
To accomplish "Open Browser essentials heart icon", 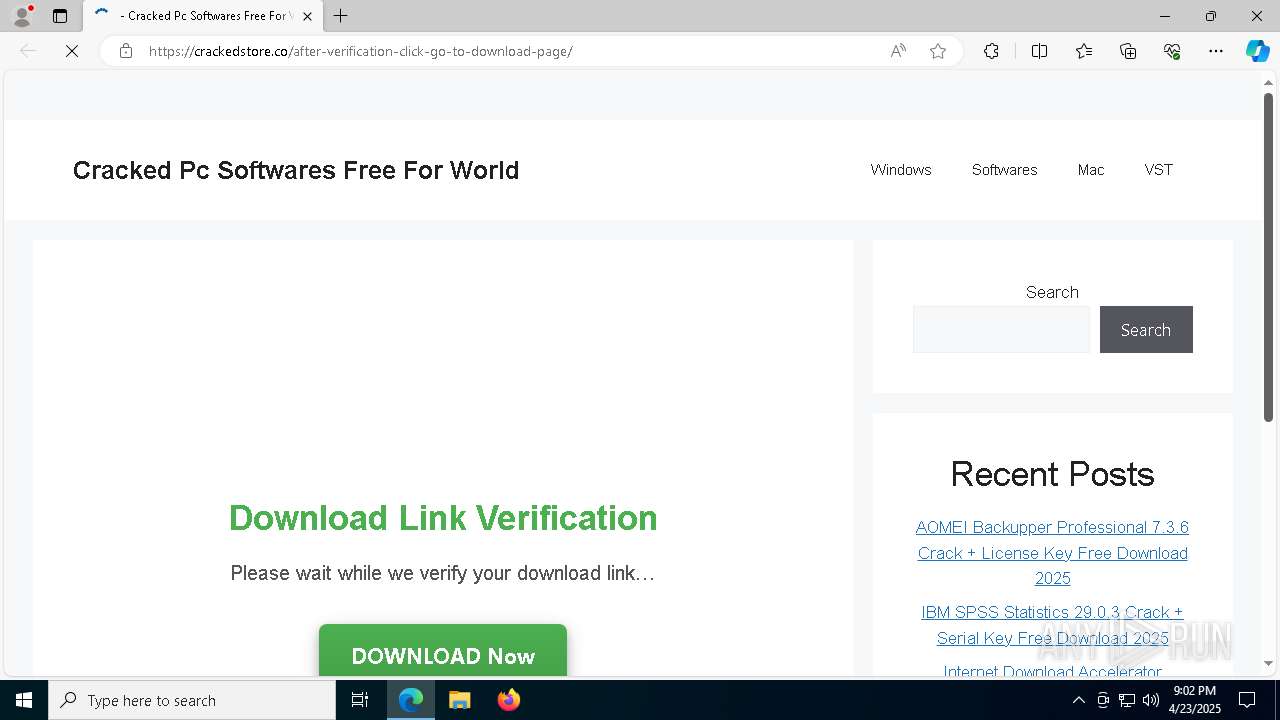I will click(x=1172, y=51).
